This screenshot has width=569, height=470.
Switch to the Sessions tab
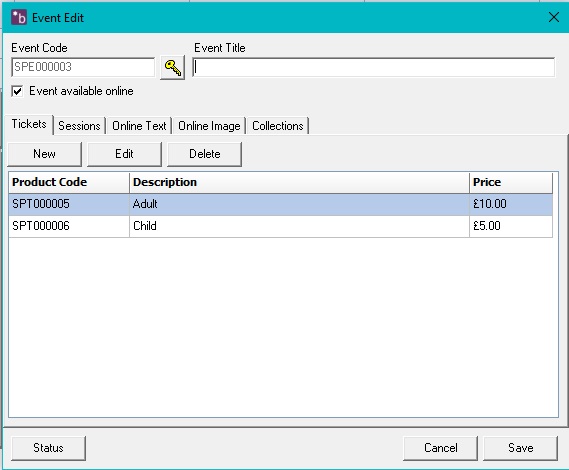[x=79, y=126]
